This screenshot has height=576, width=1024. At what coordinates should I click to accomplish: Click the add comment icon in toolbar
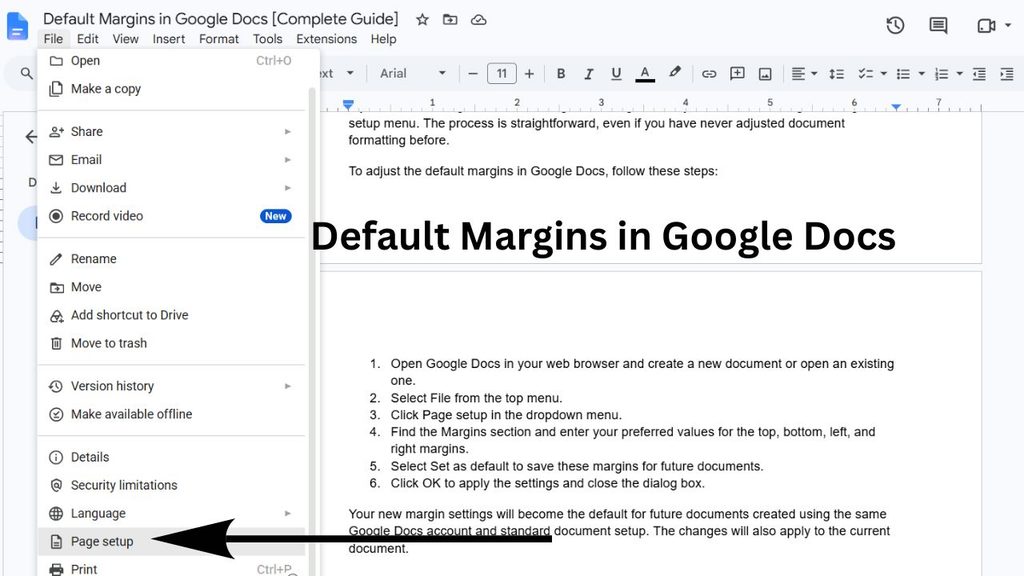(x=737, y=74)
